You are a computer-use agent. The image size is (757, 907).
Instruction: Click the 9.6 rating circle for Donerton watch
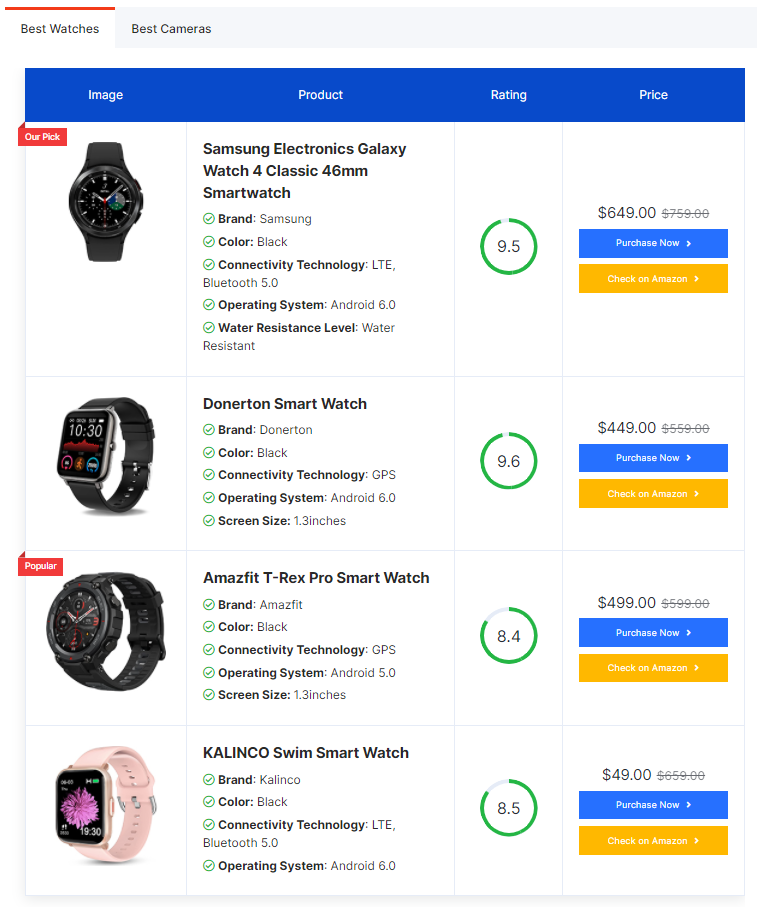click(x=508, y=461)
